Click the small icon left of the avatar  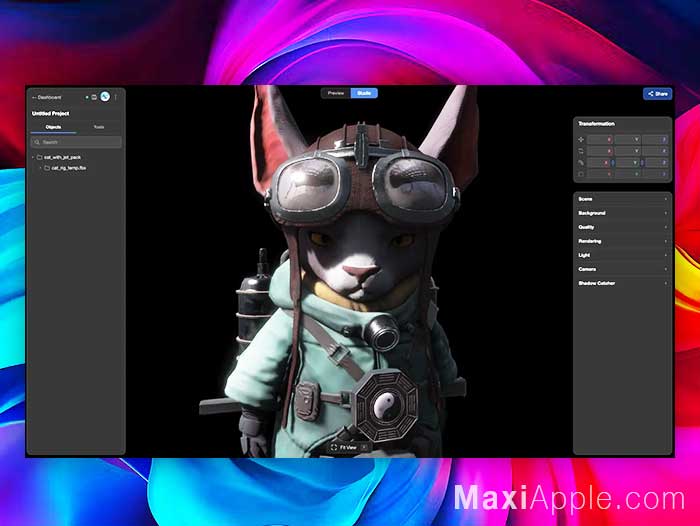[x=94, y=97]
